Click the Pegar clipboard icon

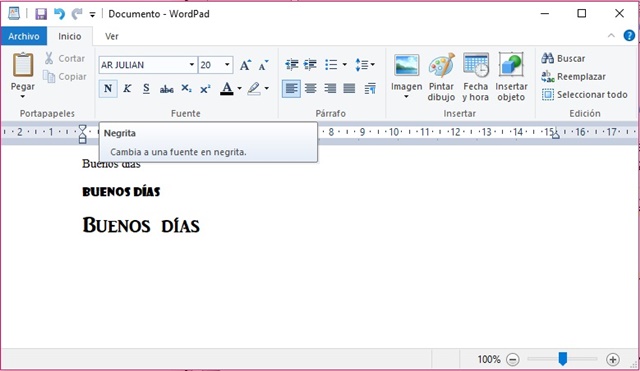[x=23, y=64]
